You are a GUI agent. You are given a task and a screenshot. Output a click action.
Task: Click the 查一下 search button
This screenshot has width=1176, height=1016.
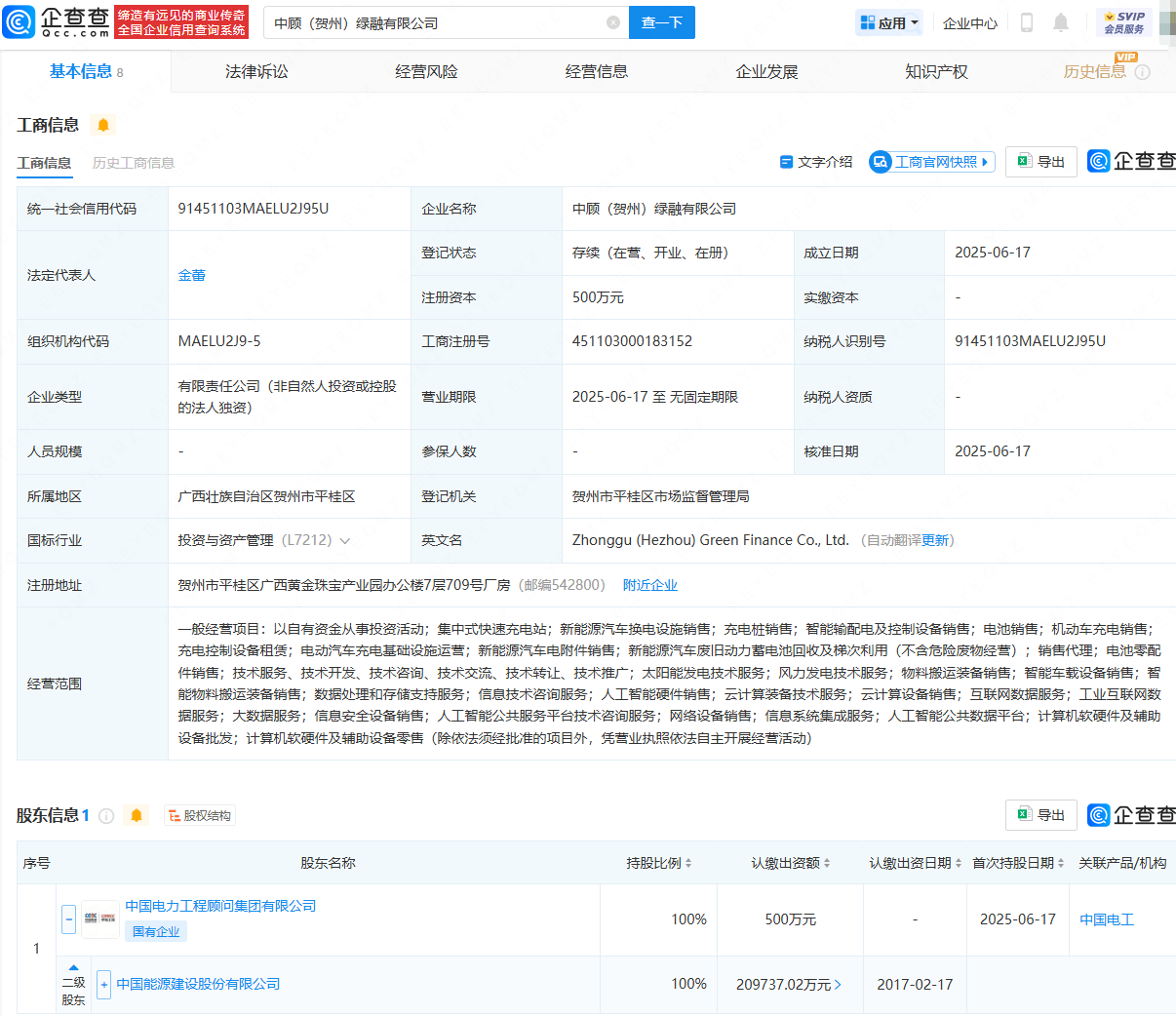click(662, 22)
